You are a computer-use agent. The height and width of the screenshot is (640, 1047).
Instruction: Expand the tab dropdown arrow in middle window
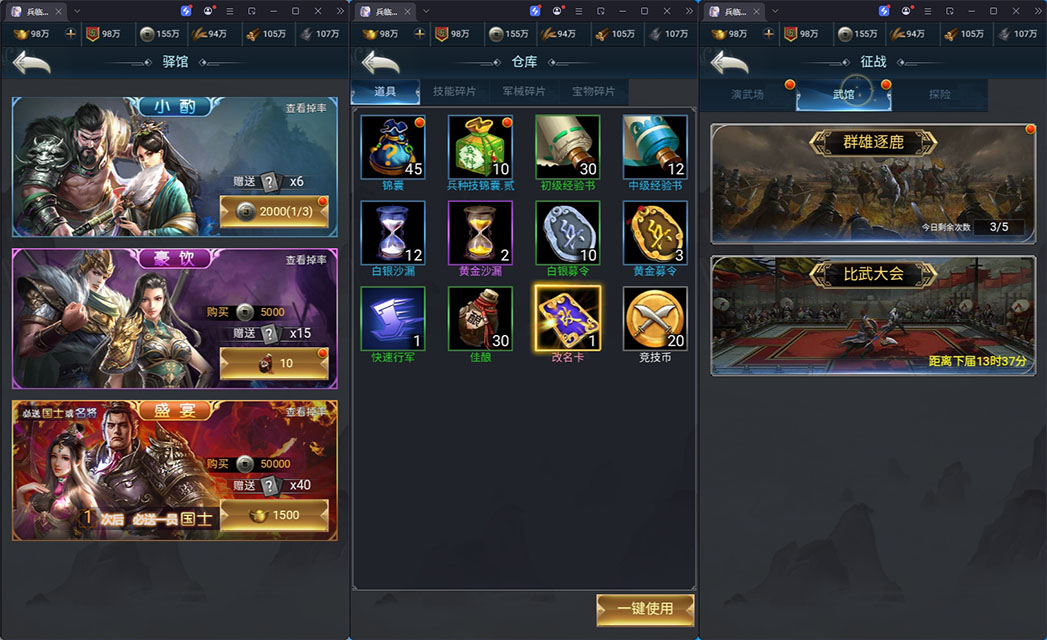click(x=426, y=11)
